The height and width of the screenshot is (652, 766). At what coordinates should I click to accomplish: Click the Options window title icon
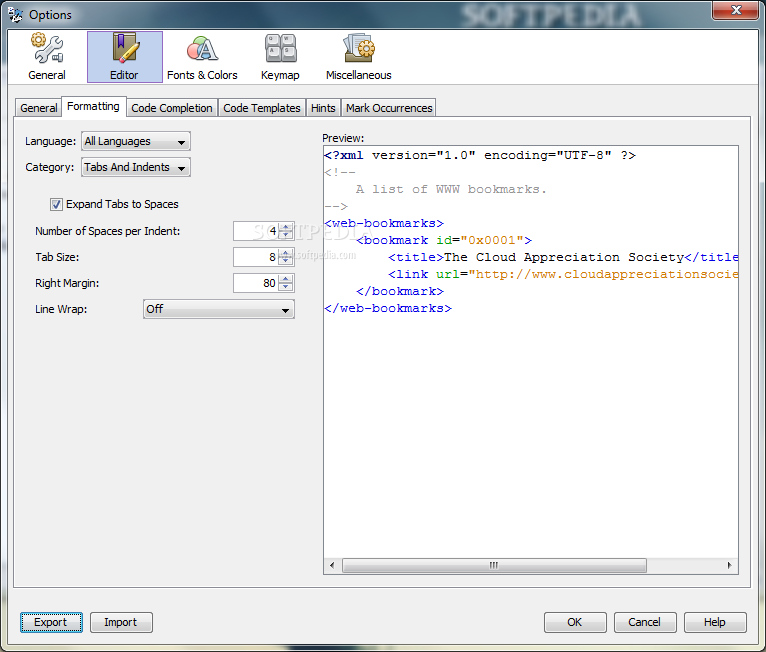tap(15, 15)
